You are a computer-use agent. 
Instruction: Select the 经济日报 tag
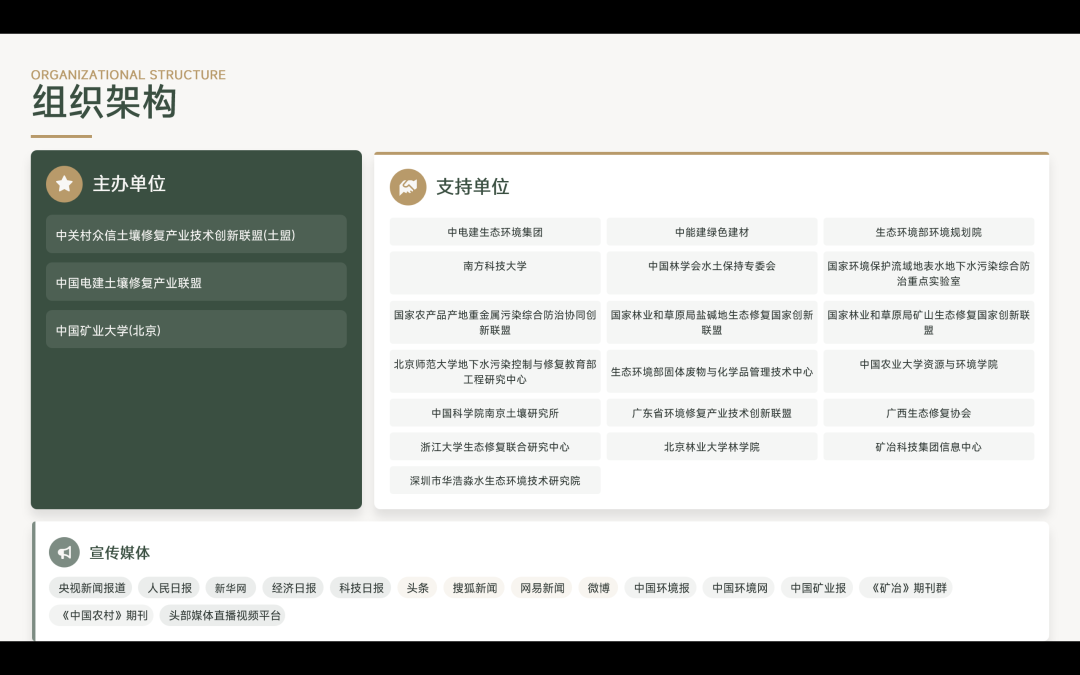(x=294, y=588)
